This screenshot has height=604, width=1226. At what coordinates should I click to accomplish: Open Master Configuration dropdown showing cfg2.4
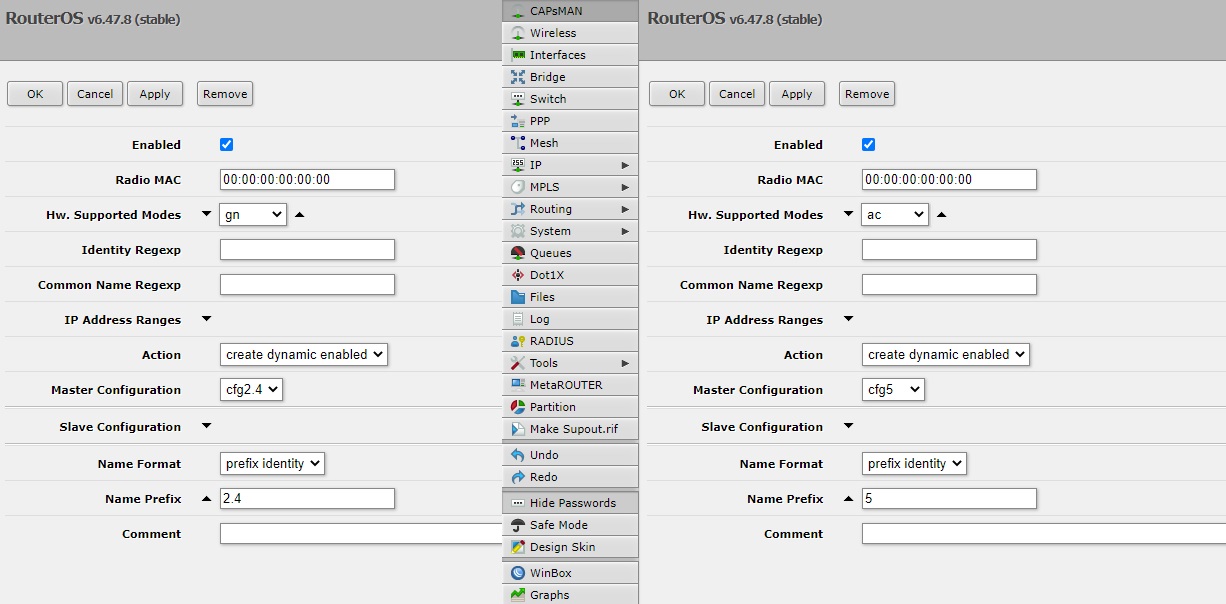click(x=251, y=389)
